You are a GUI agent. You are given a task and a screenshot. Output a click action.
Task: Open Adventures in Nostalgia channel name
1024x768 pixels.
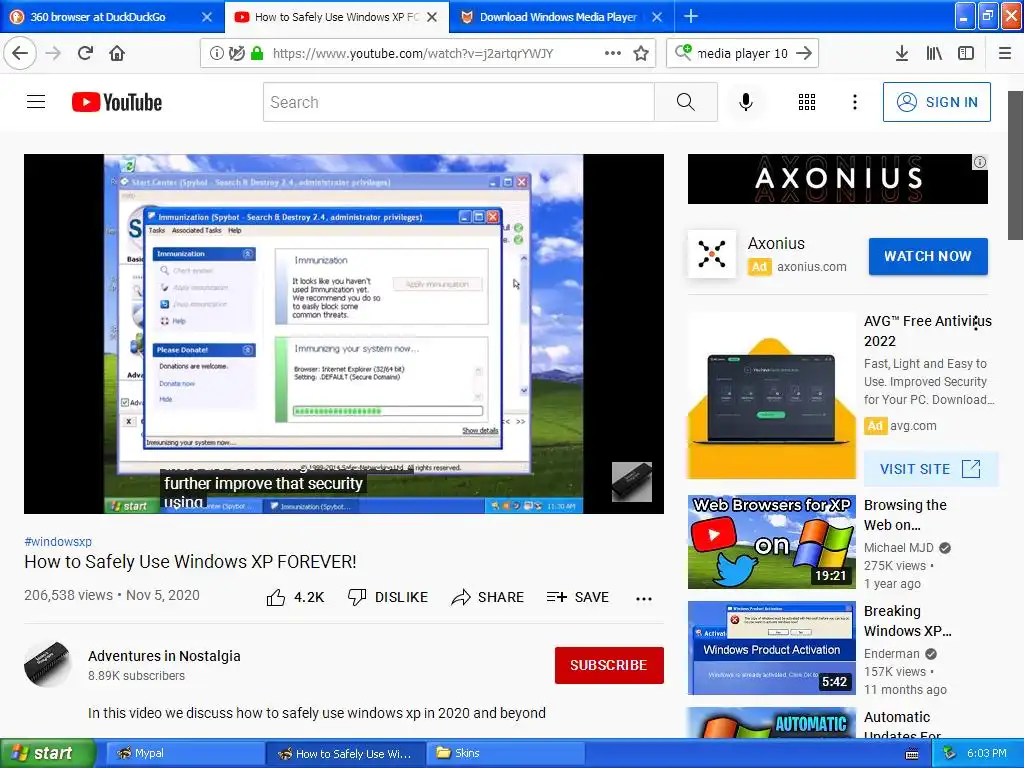[x=164, y=656]
